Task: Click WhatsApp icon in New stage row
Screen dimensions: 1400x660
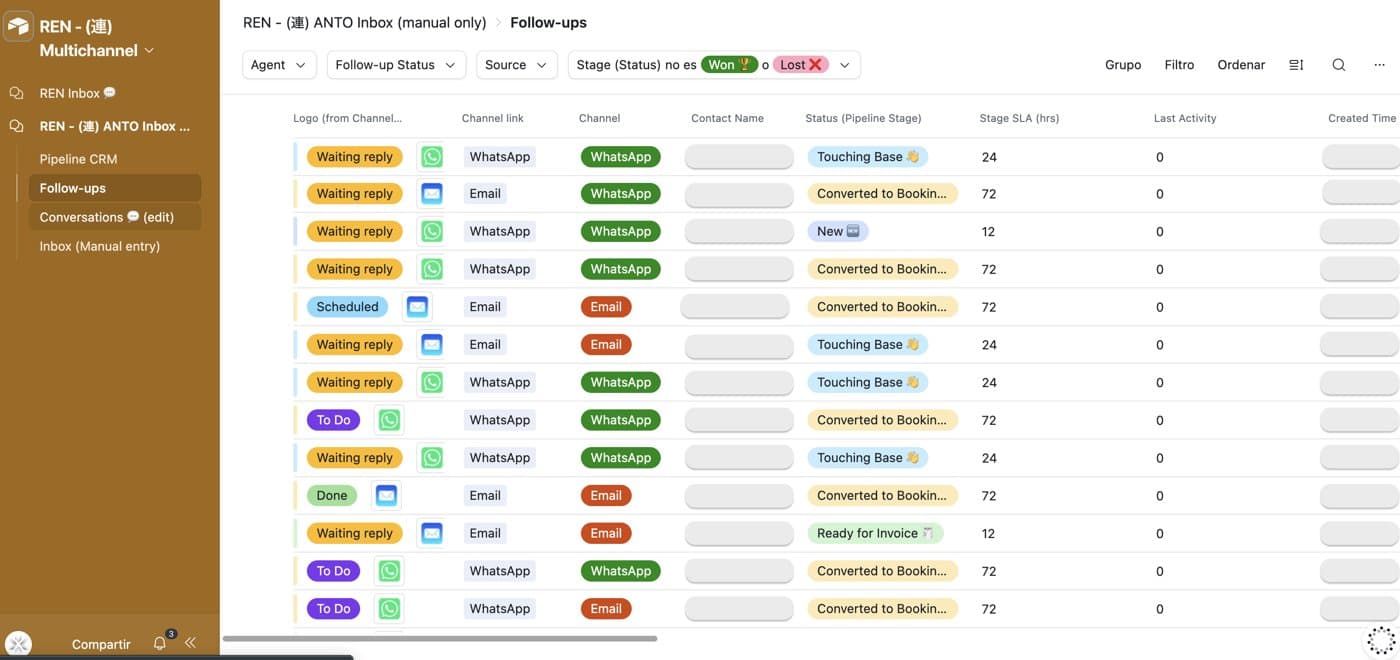Action: pyautogui.click(x=432, y=231)
